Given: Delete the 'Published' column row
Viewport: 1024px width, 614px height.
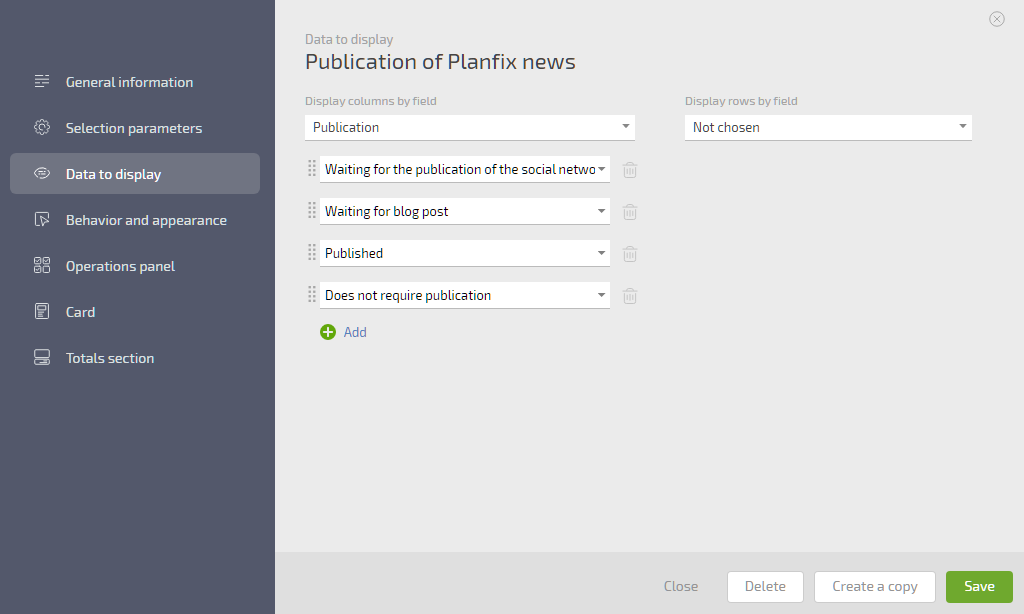Looking at the screenshot, I should coord(630,253).
